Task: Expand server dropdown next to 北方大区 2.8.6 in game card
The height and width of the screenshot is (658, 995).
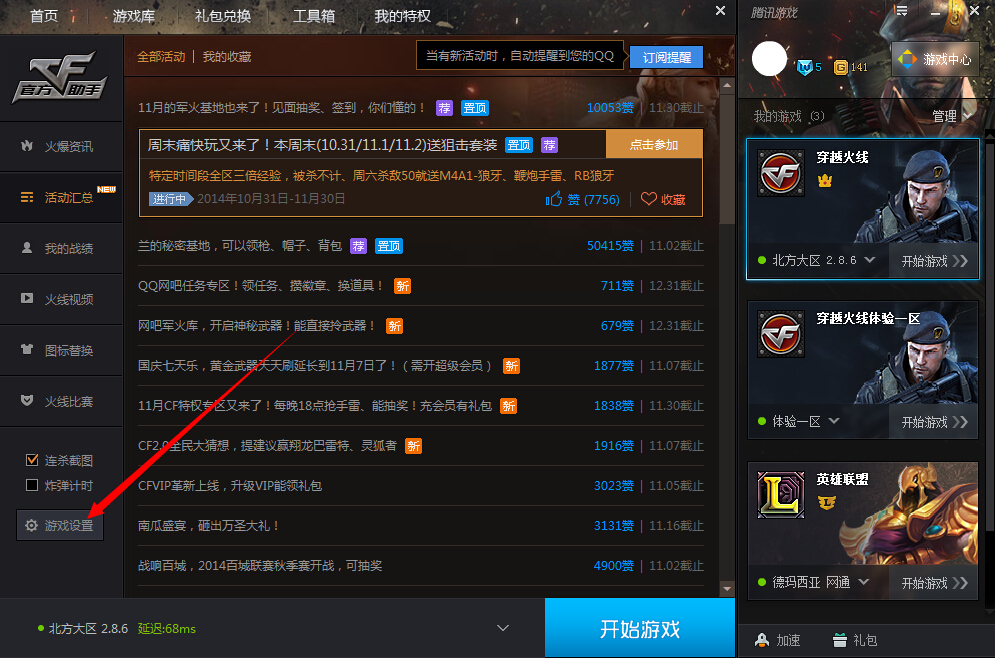Action: 869,260
